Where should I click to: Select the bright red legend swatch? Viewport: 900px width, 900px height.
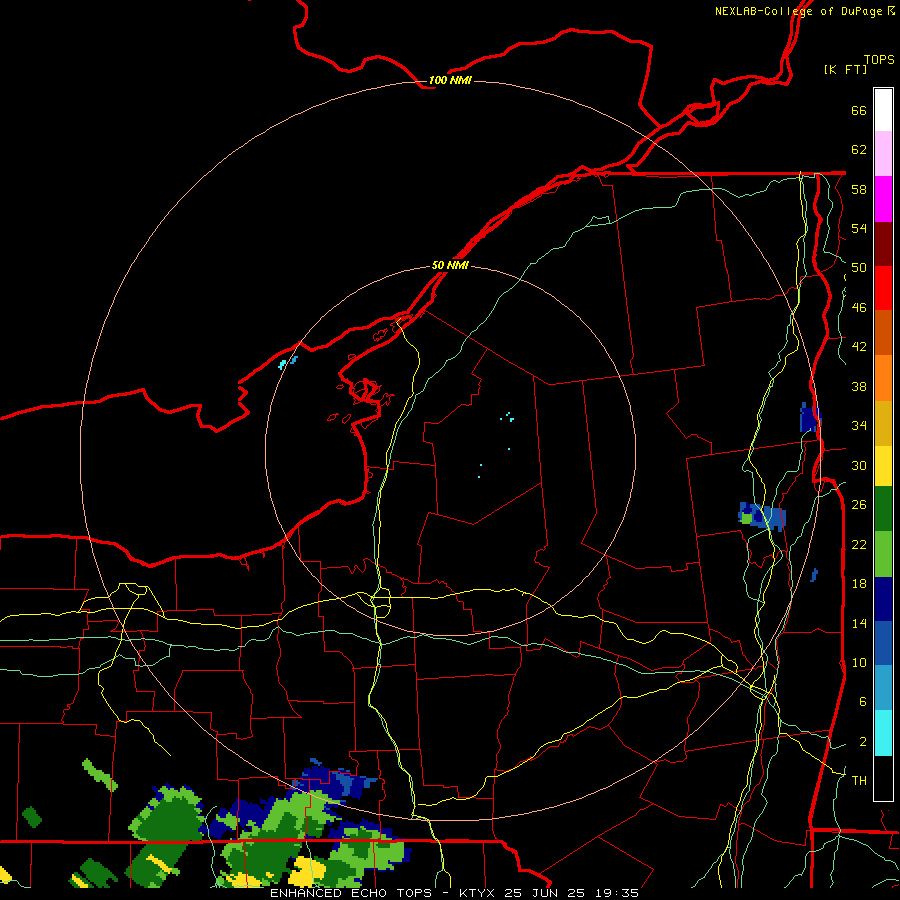[x=883, y=288]
